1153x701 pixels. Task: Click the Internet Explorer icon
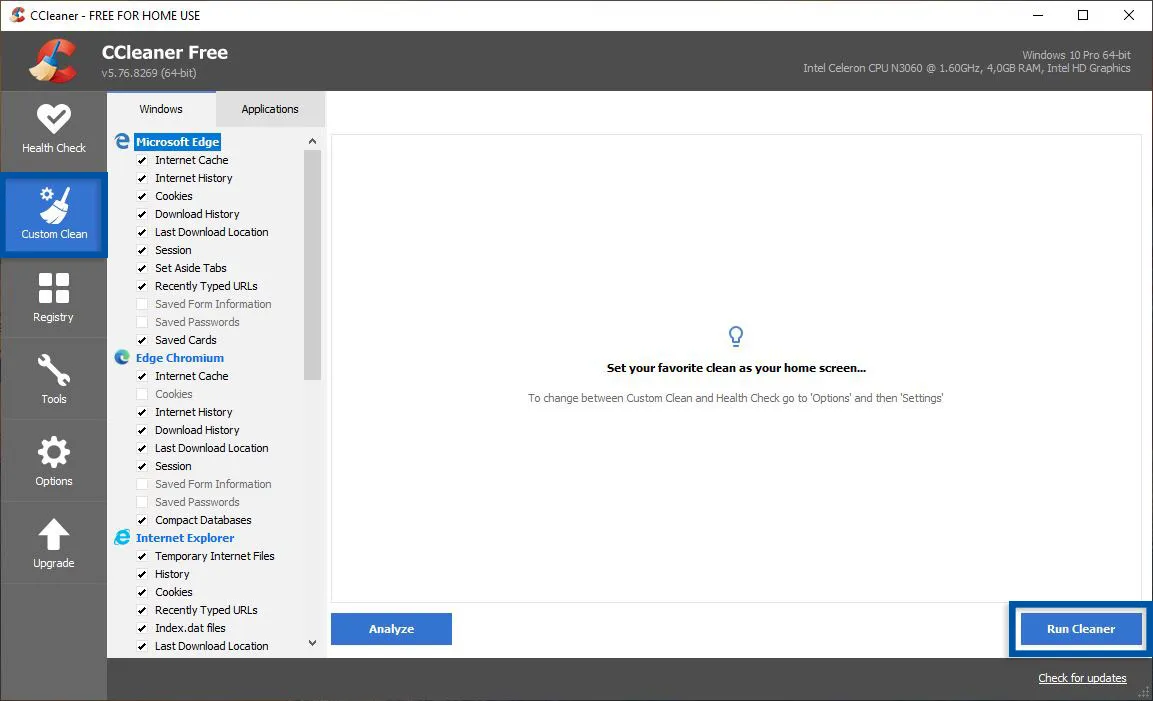[121, 537]
